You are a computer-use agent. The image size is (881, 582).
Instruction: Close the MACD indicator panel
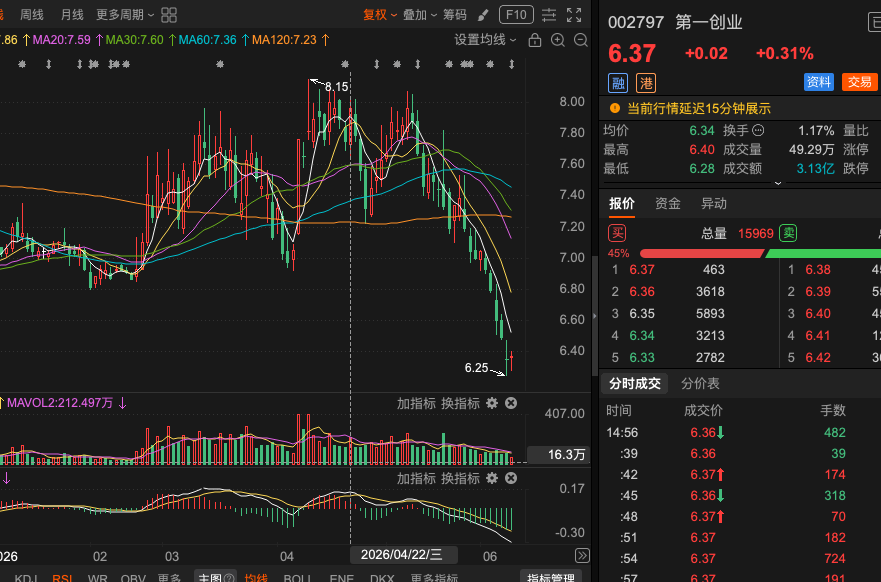(511, 478)
